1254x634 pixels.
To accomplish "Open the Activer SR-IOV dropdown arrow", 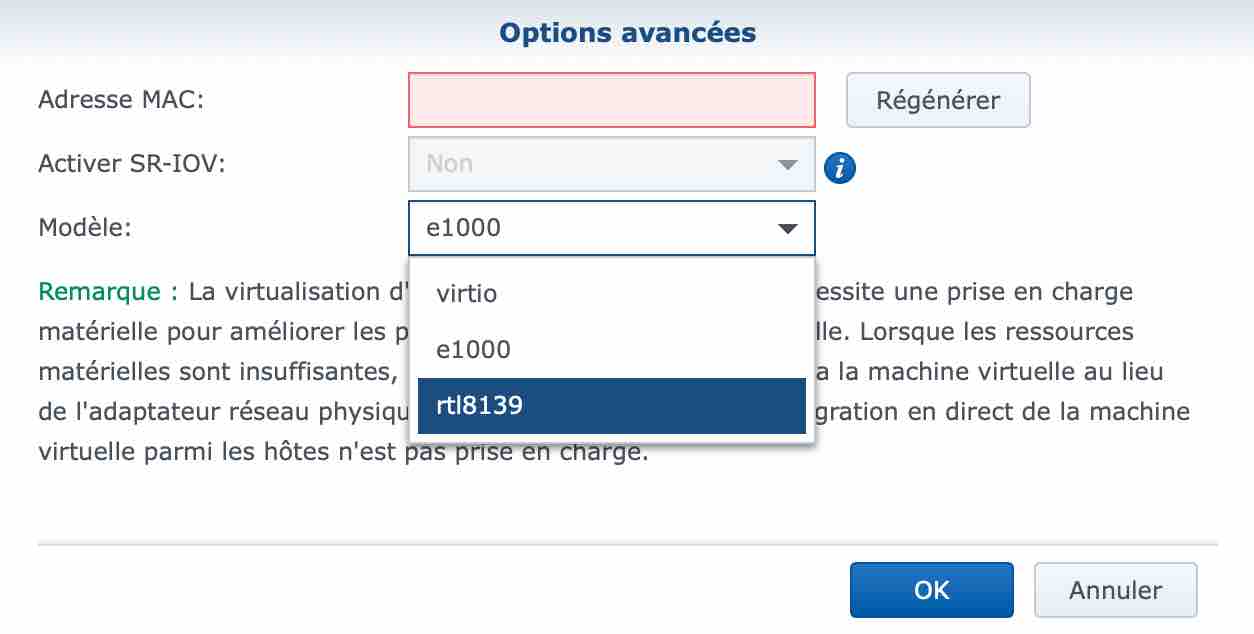I will [788, 164].
